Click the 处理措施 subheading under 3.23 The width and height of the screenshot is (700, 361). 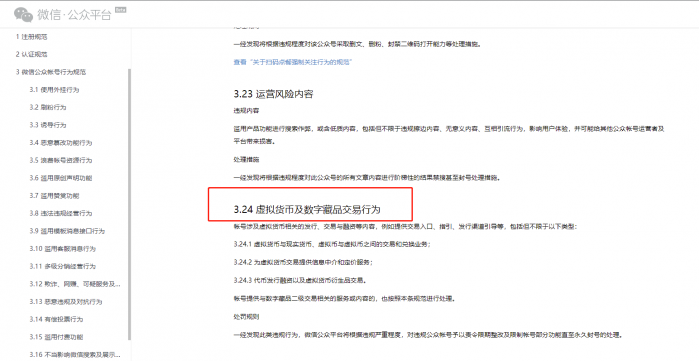tap(246, 159)
